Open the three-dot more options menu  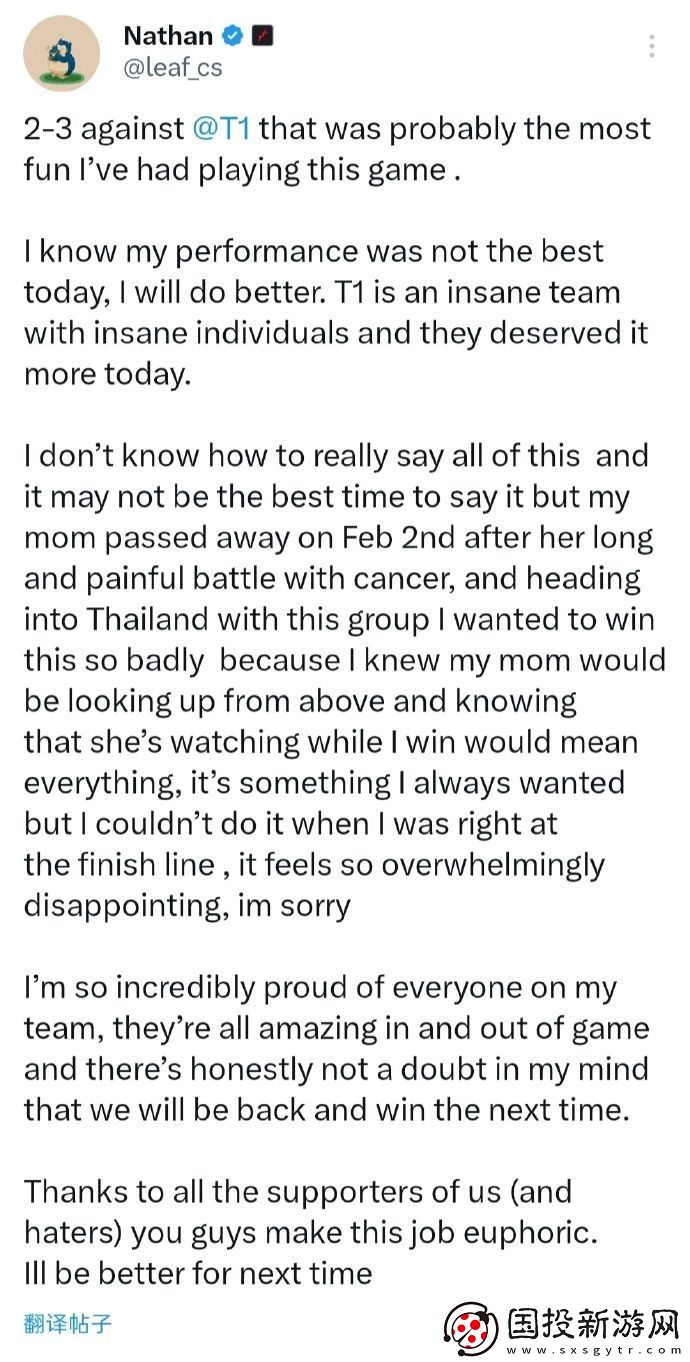(x=652, y=46)
